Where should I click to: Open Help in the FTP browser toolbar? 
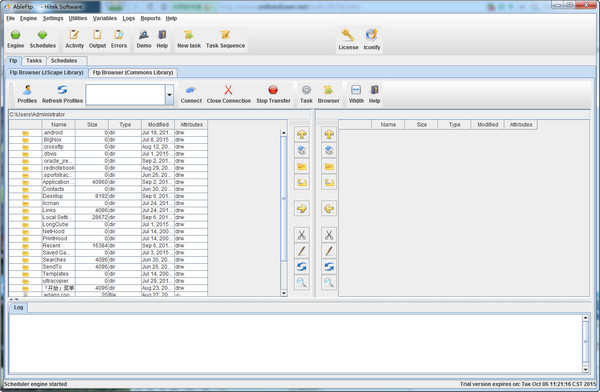pyautogui.click(x=374, y=94)
